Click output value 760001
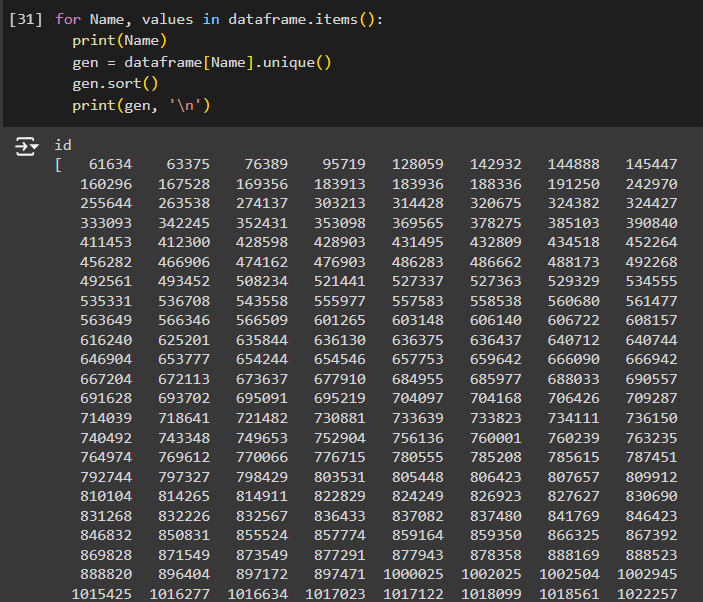703x602 pixels. (495, 438)
